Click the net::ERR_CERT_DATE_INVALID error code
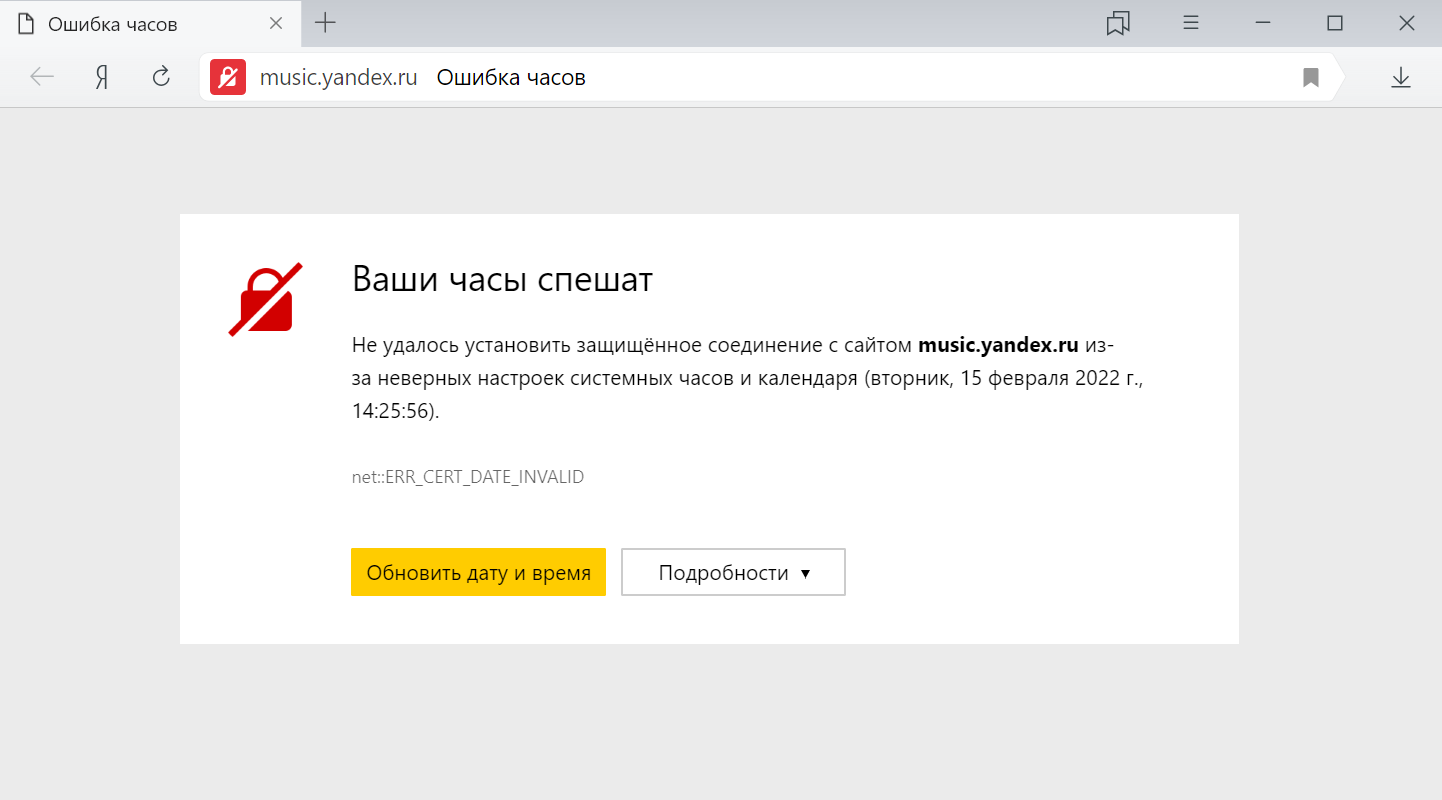 (x=468, y=477)
